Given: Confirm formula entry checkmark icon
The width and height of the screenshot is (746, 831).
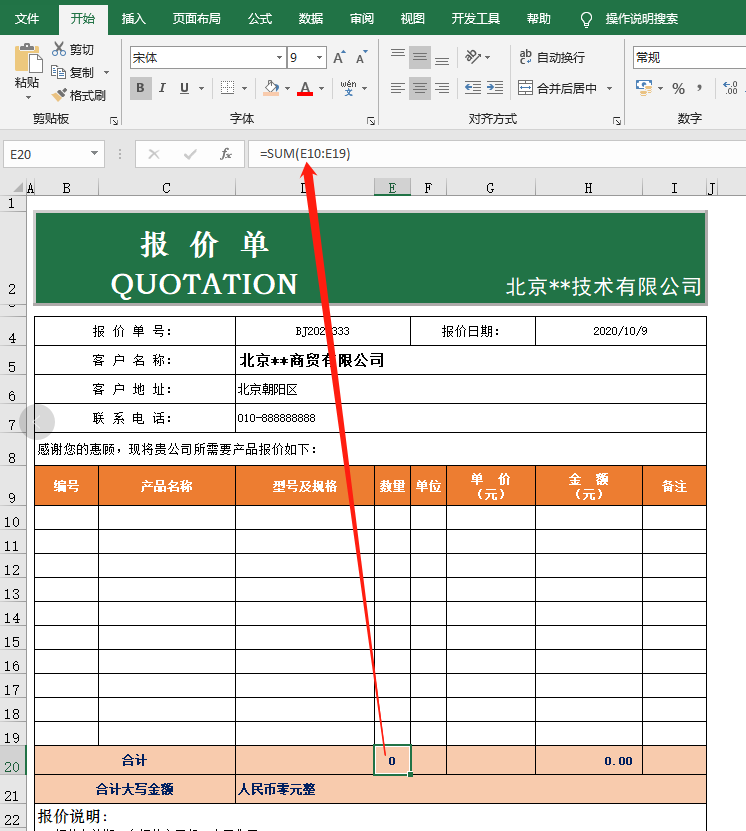Looking at the screenshot, I should 190,154.
